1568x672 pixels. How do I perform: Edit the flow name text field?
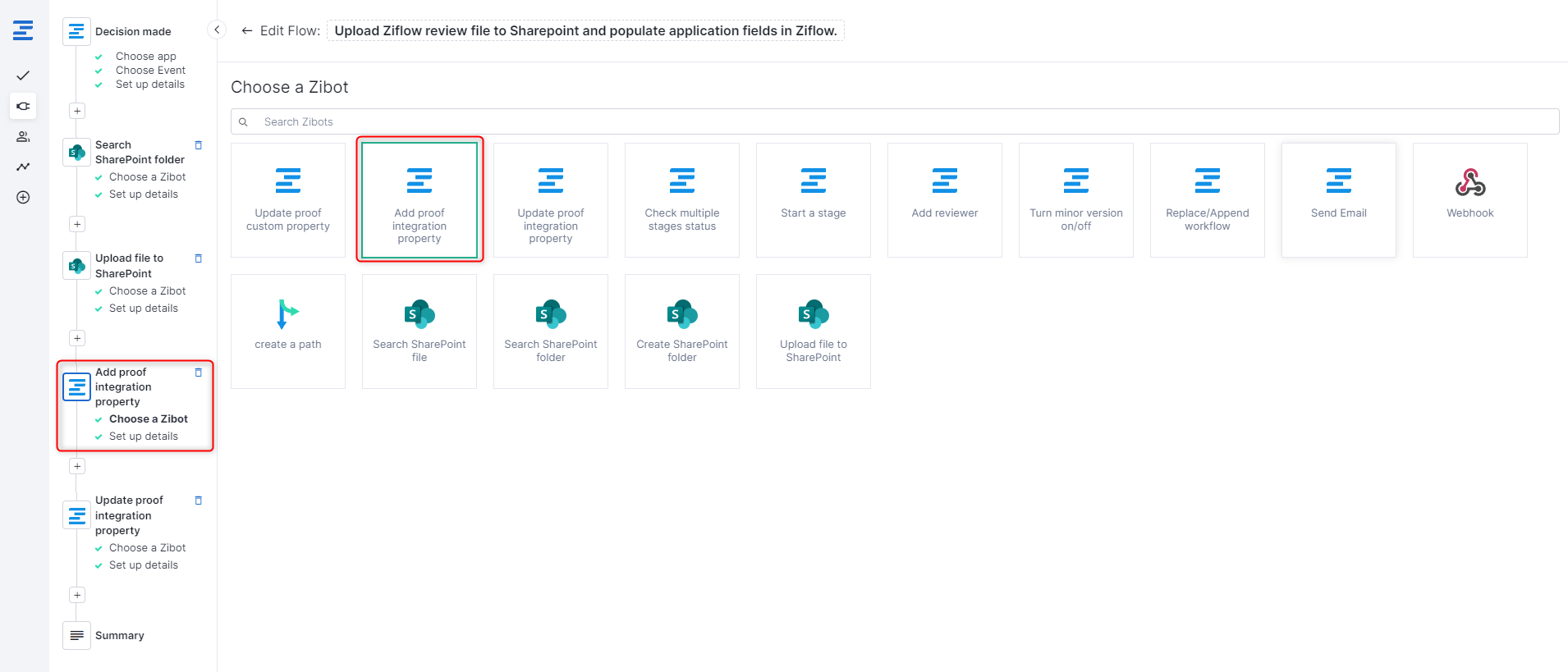click(585, 31)
